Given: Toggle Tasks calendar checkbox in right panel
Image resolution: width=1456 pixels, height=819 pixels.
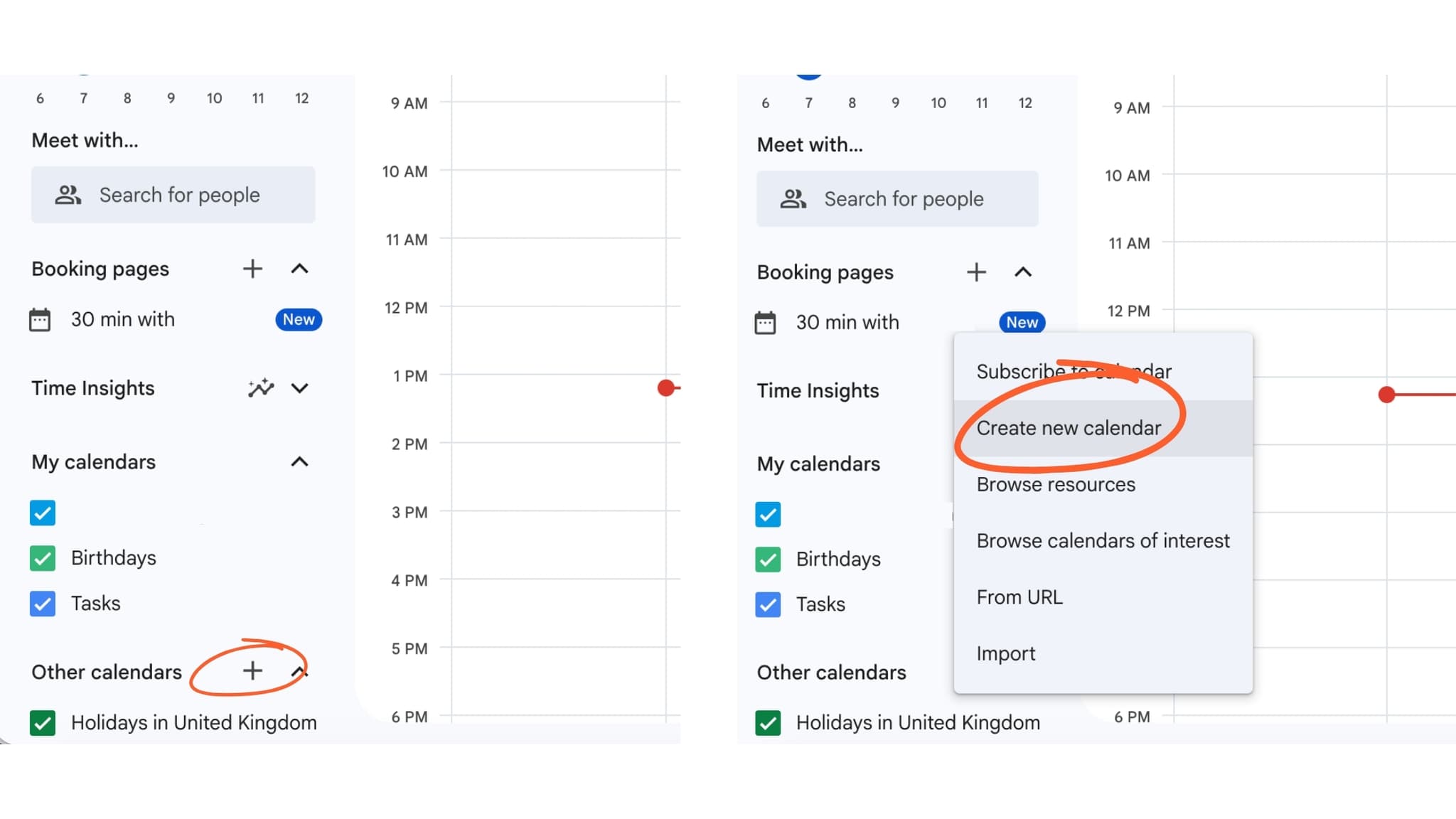Looking at the screenshot, I should pyautogui.click(x=768, y=604).
